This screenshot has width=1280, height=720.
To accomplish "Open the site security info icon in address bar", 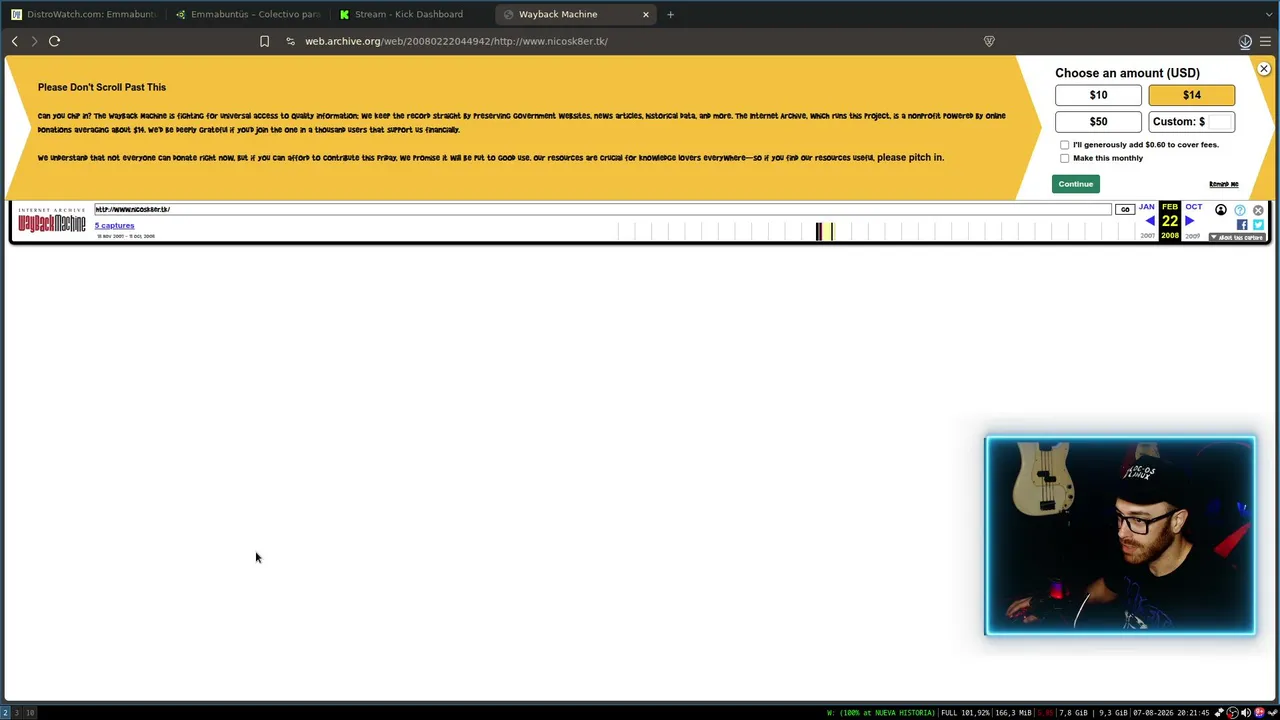I will (290, 41).
